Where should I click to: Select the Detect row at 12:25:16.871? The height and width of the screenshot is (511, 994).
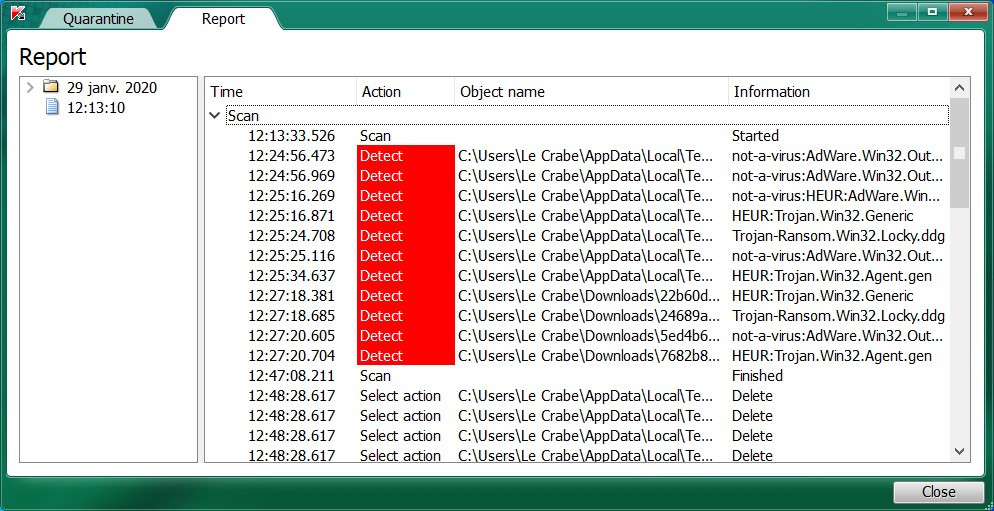point(578,216)
